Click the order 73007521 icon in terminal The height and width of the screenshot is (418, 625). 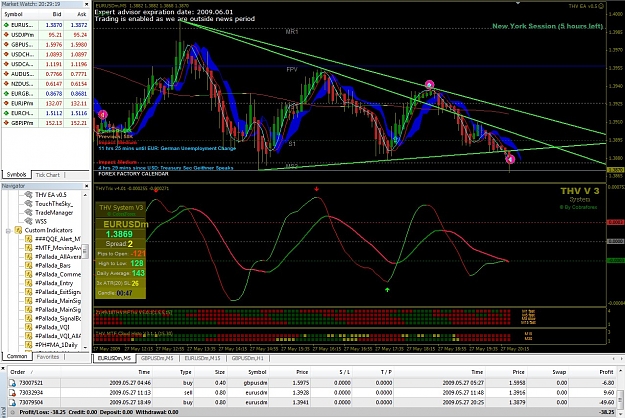[13, 383]
